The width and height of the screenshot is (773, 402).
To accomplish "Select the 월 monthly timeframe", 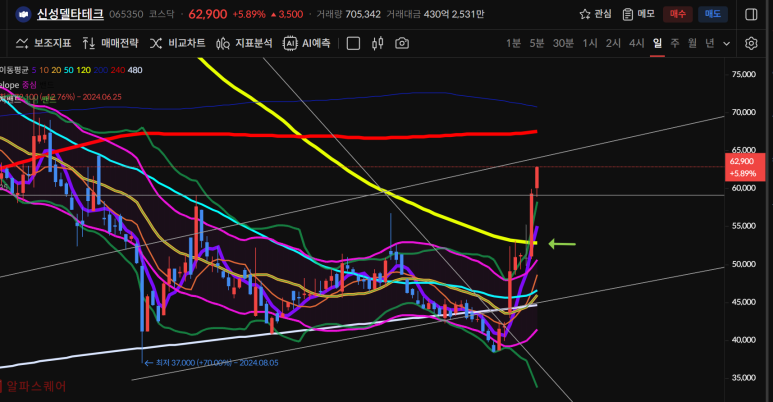I will coord(692,43).
